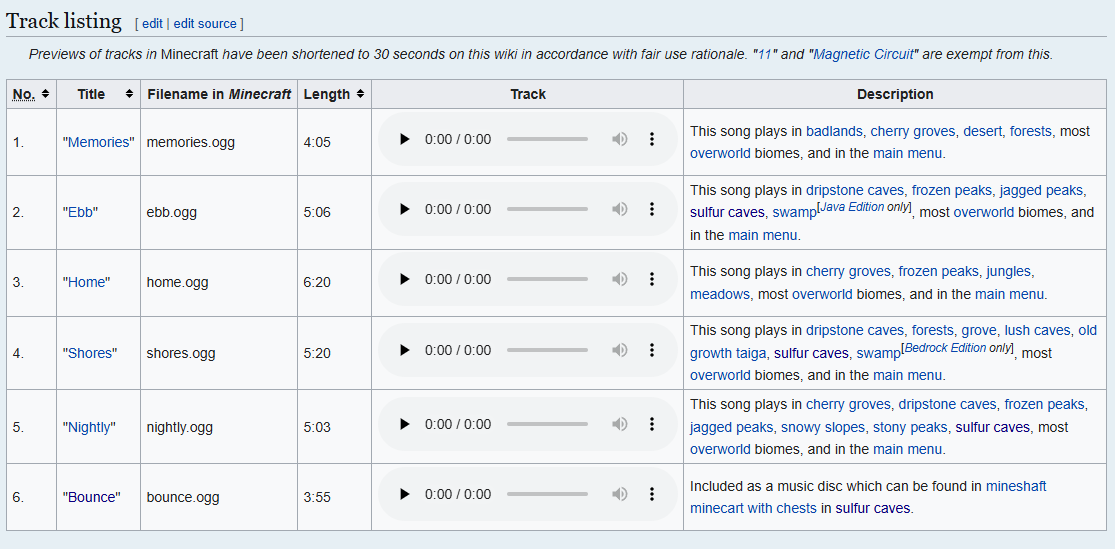Open the mineshaft link in Bounce row
Viewport: 1115px width, 549px height.
[1016, 486]
